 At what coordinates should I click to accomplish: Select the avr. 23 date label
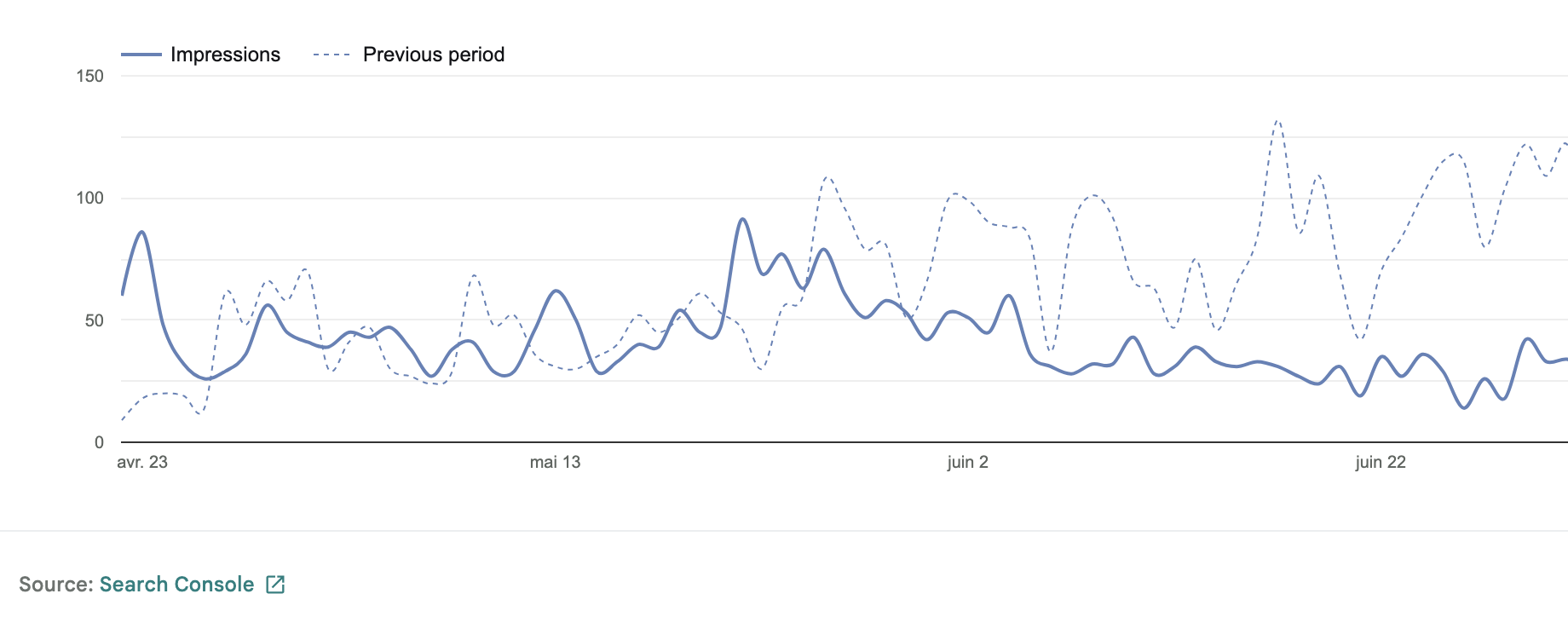coord(142,462)
